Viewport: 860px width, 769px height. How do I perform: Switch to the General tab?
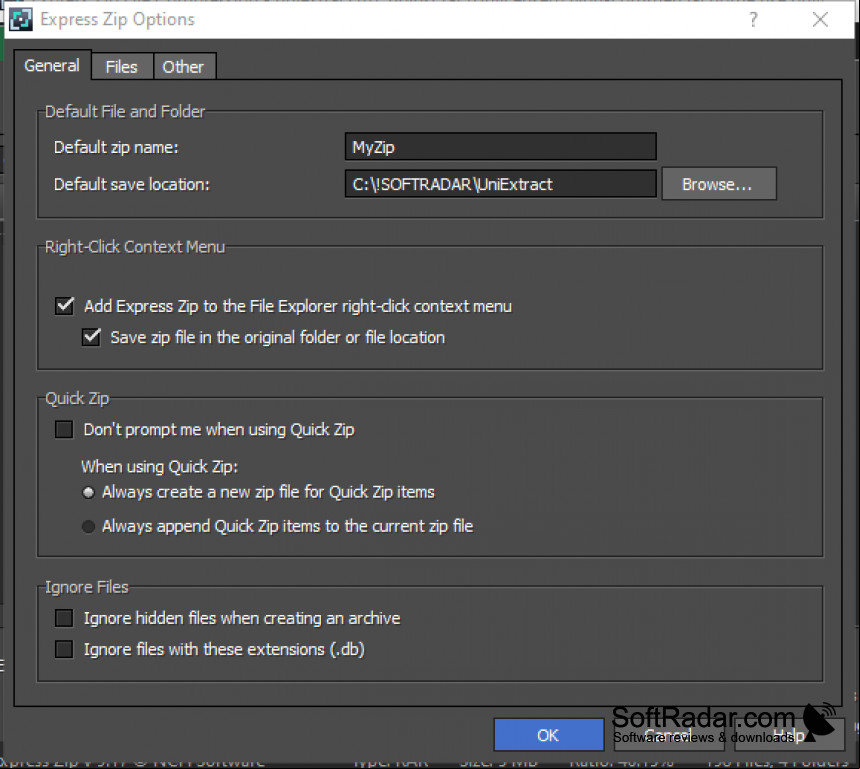click(x=52, y=65)
